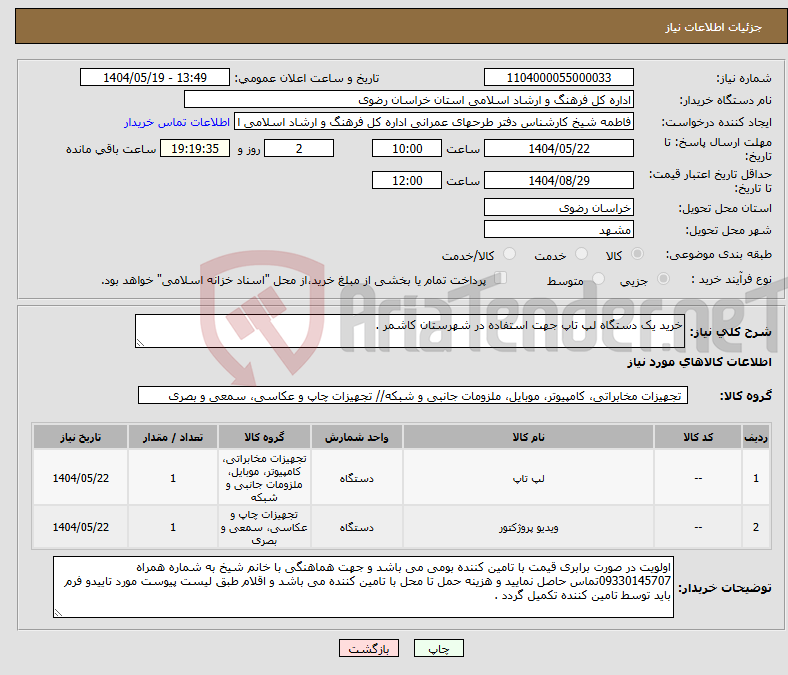Click the description textarea resize handle
The height and width of the screenshot is (675, 788).
(140, 343)
